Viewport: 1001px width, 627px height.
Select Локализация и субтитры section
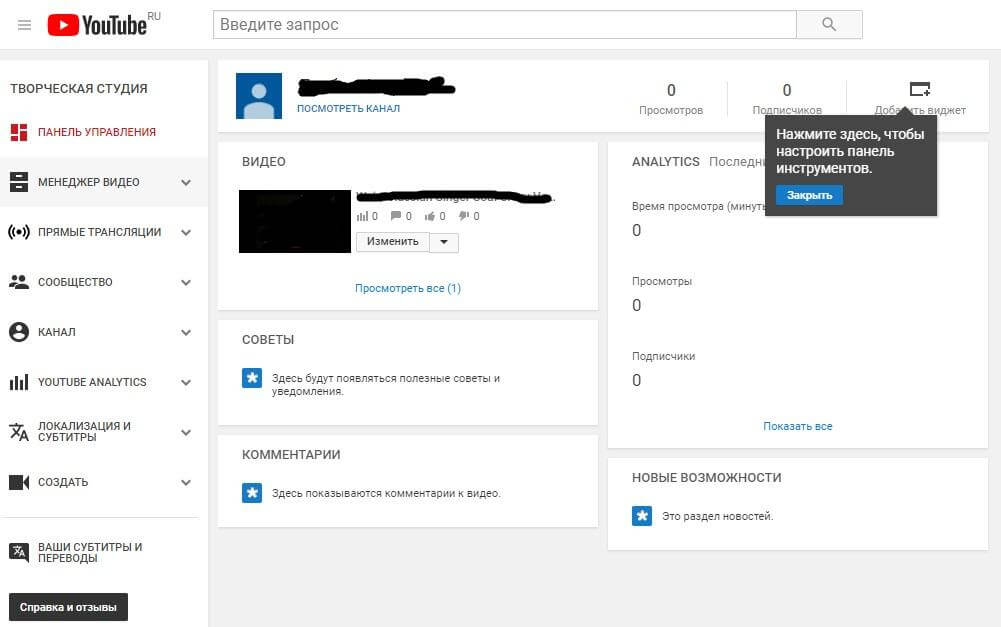21,431
